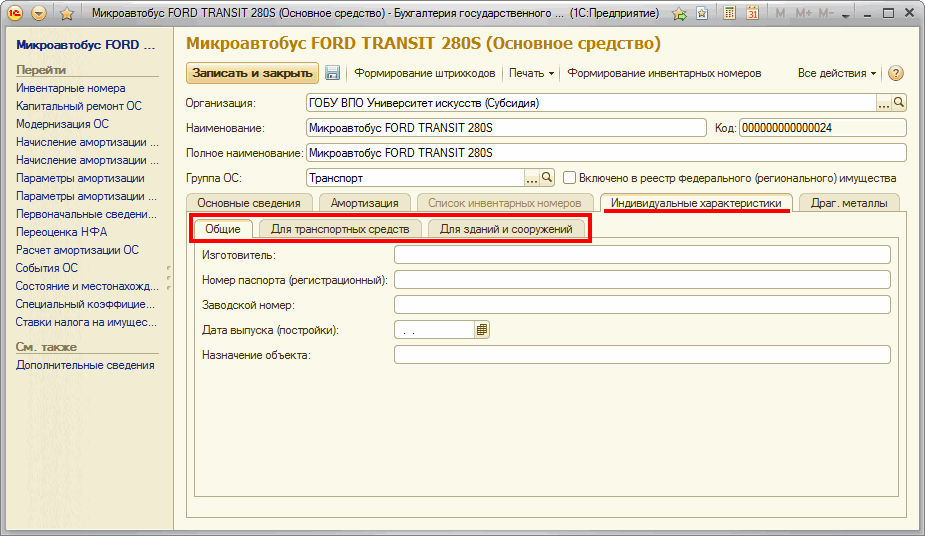The height and width of the screenshot is (536, 925).
Task: Click the M- memory subtract button
Action: (826, 14)
